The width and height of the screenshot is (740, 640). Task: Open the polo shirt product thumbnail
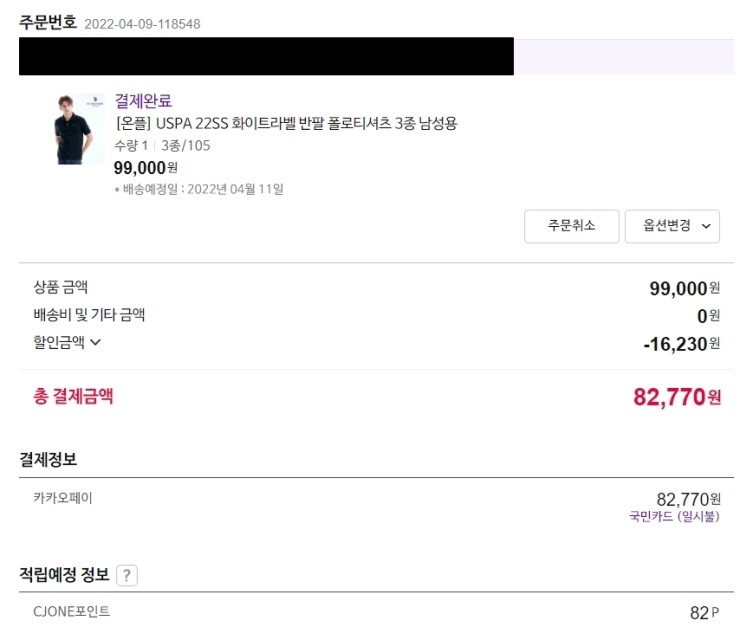click(79, 129)
